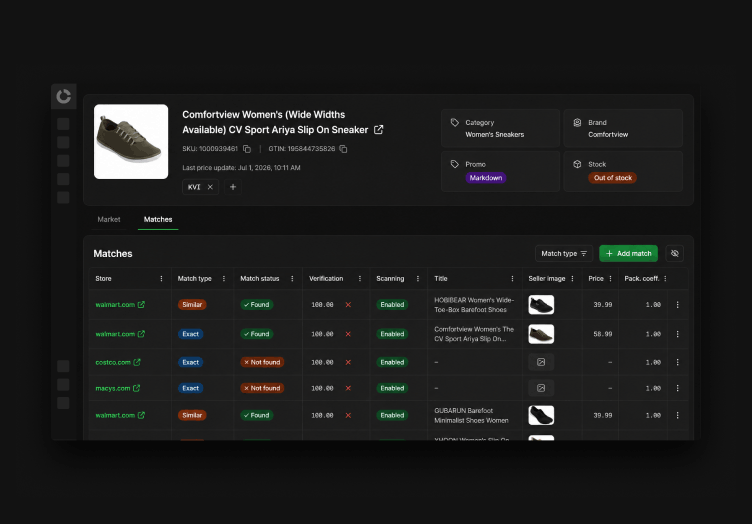This screenshot has height=524, width=752.
Task: Copy the SKU 1000939461
Action: click(247, 149)
